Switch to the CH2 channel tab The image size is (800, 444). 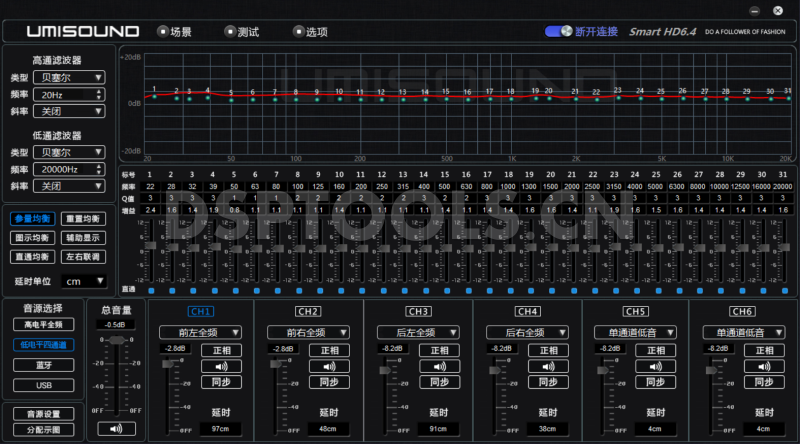(308, 311)
